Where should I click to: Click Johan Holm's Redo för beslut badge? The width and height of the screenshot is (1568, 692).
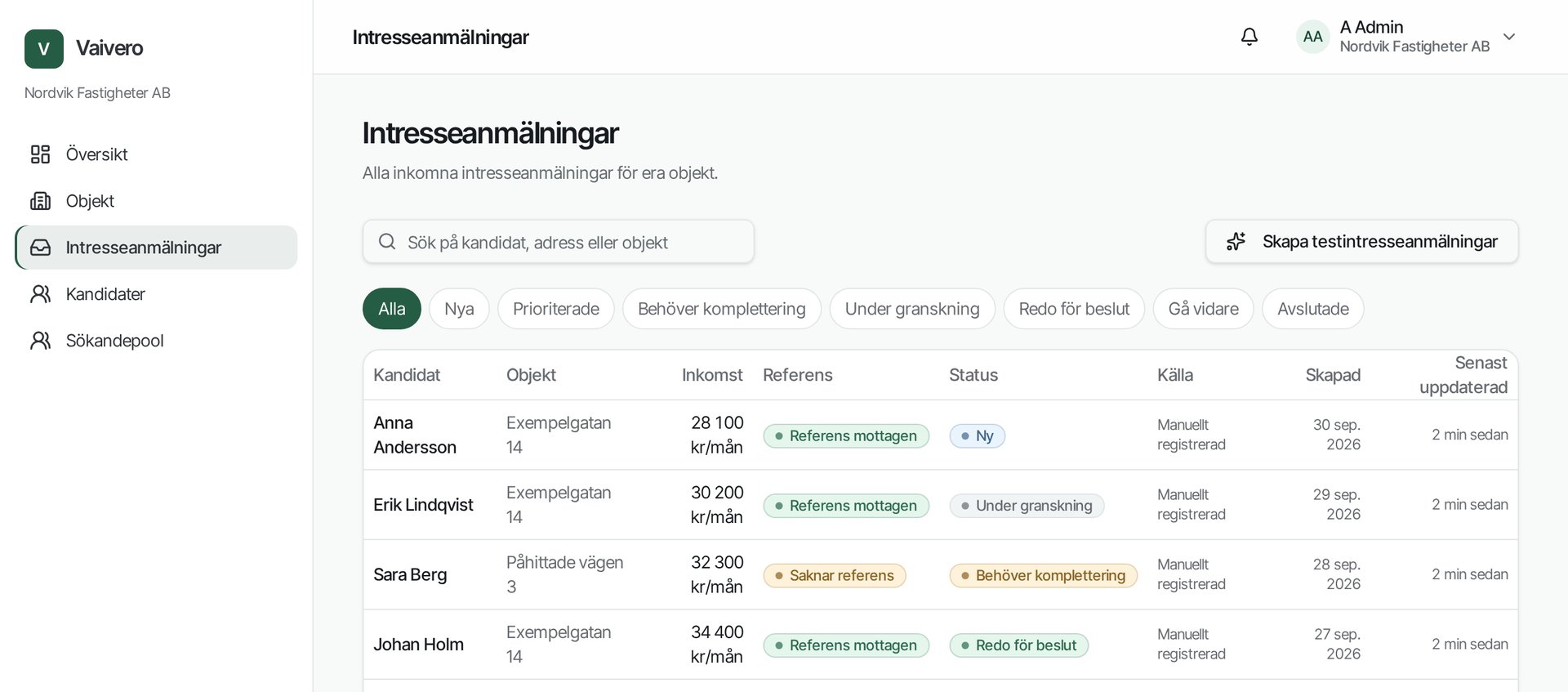point(1019,645)
